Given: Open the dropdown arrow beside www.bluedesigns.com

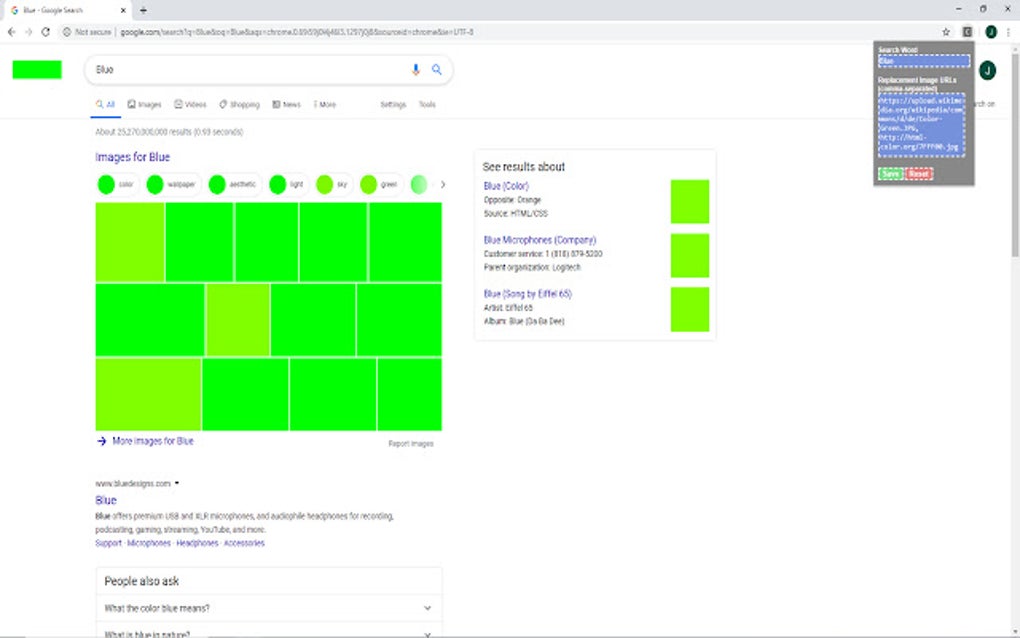Looking at the screenshot, I should [x=177, y=483].
